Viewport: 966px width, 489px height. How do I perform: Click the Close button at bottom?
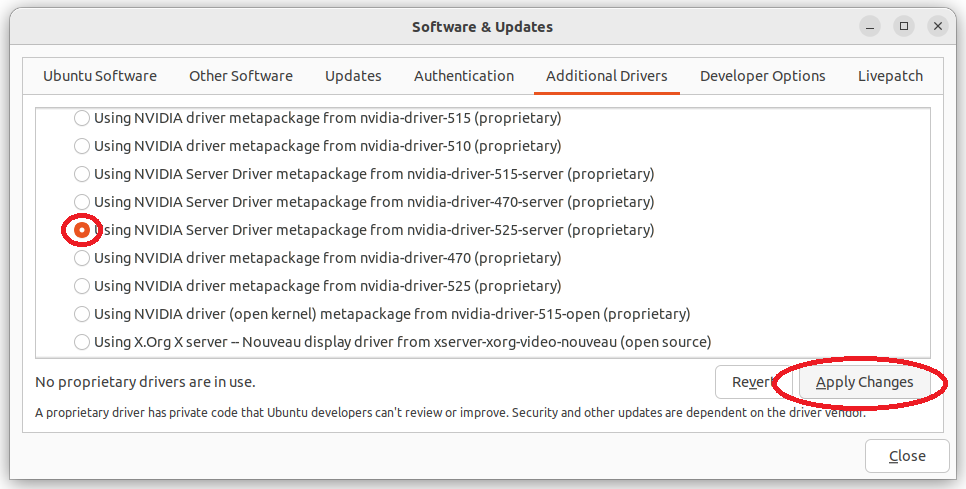click(x=907, y=456)
